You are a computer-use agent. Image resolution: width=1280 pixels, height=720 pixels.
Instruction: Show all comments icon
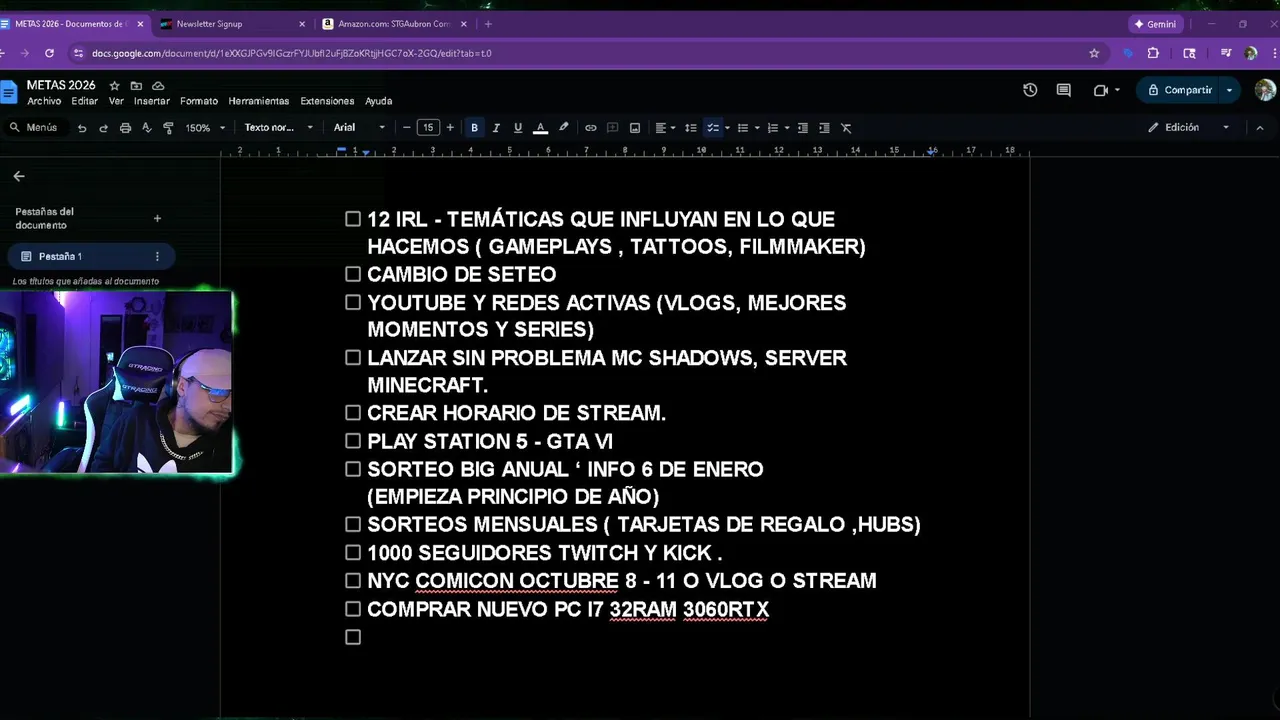[1064, 90]
